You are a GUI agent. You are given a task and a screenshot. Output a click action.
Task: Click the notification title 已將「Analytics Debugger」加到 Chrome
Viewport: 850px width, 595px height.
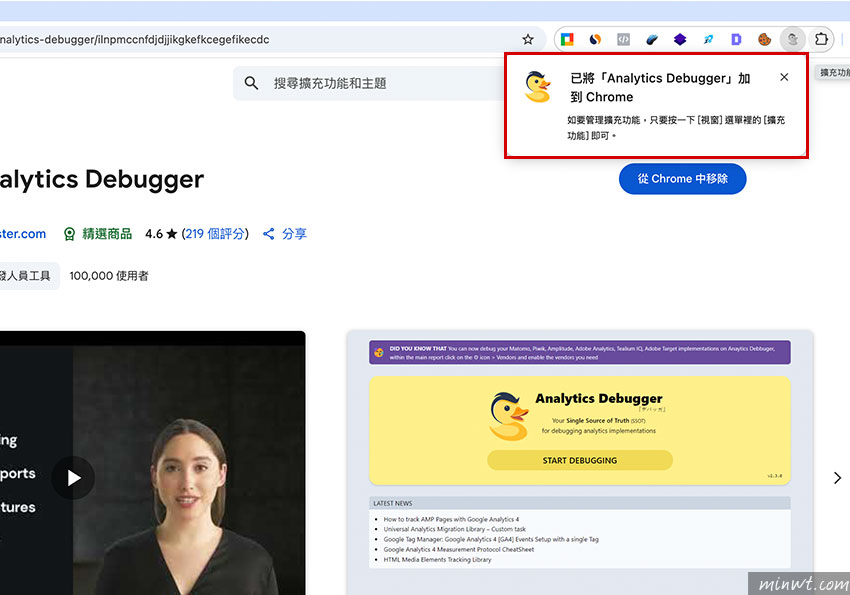[x=660, y=88]
